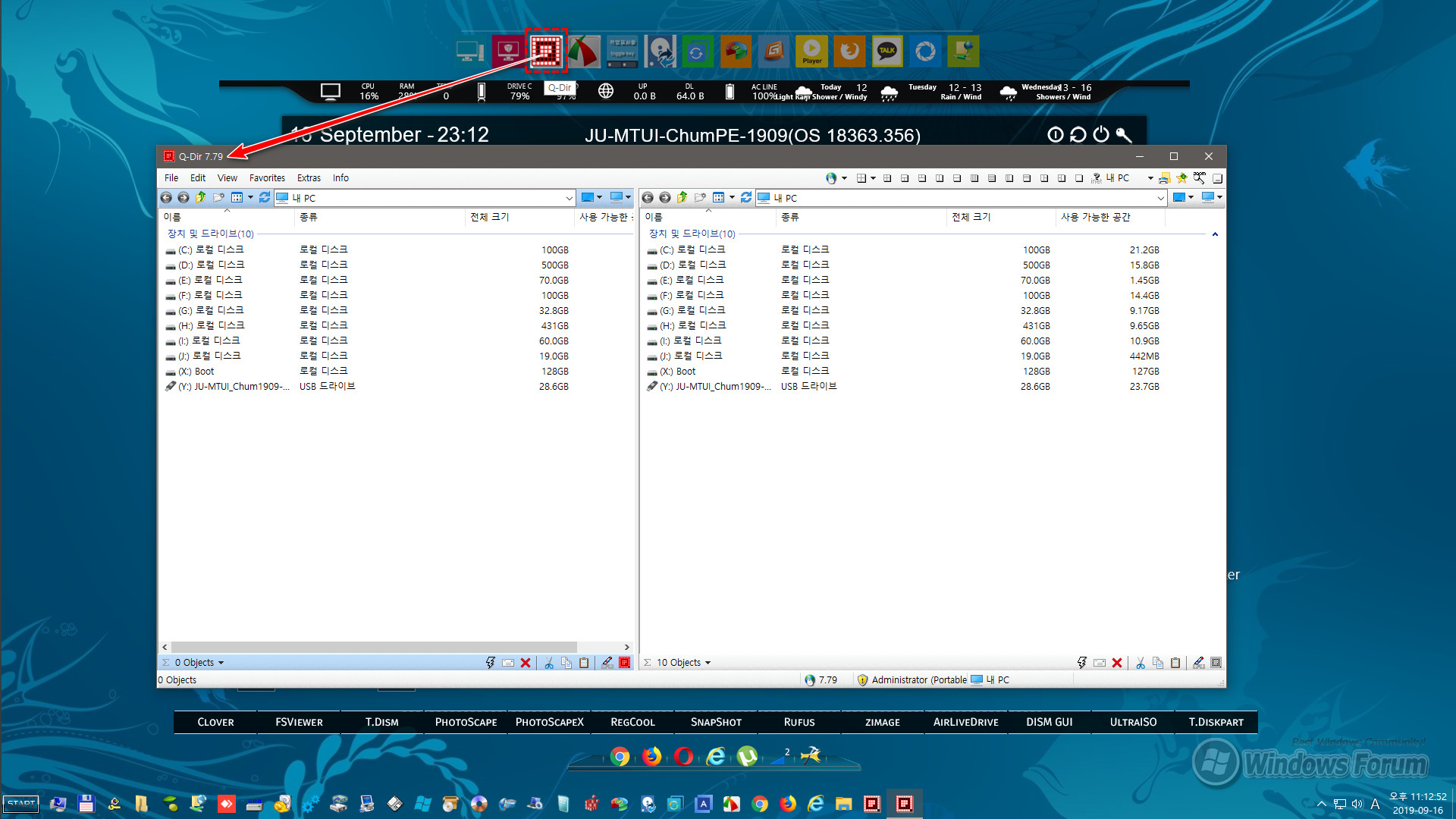
Task: Launch RUFUS from launcher bar
Action: point(799,722)
